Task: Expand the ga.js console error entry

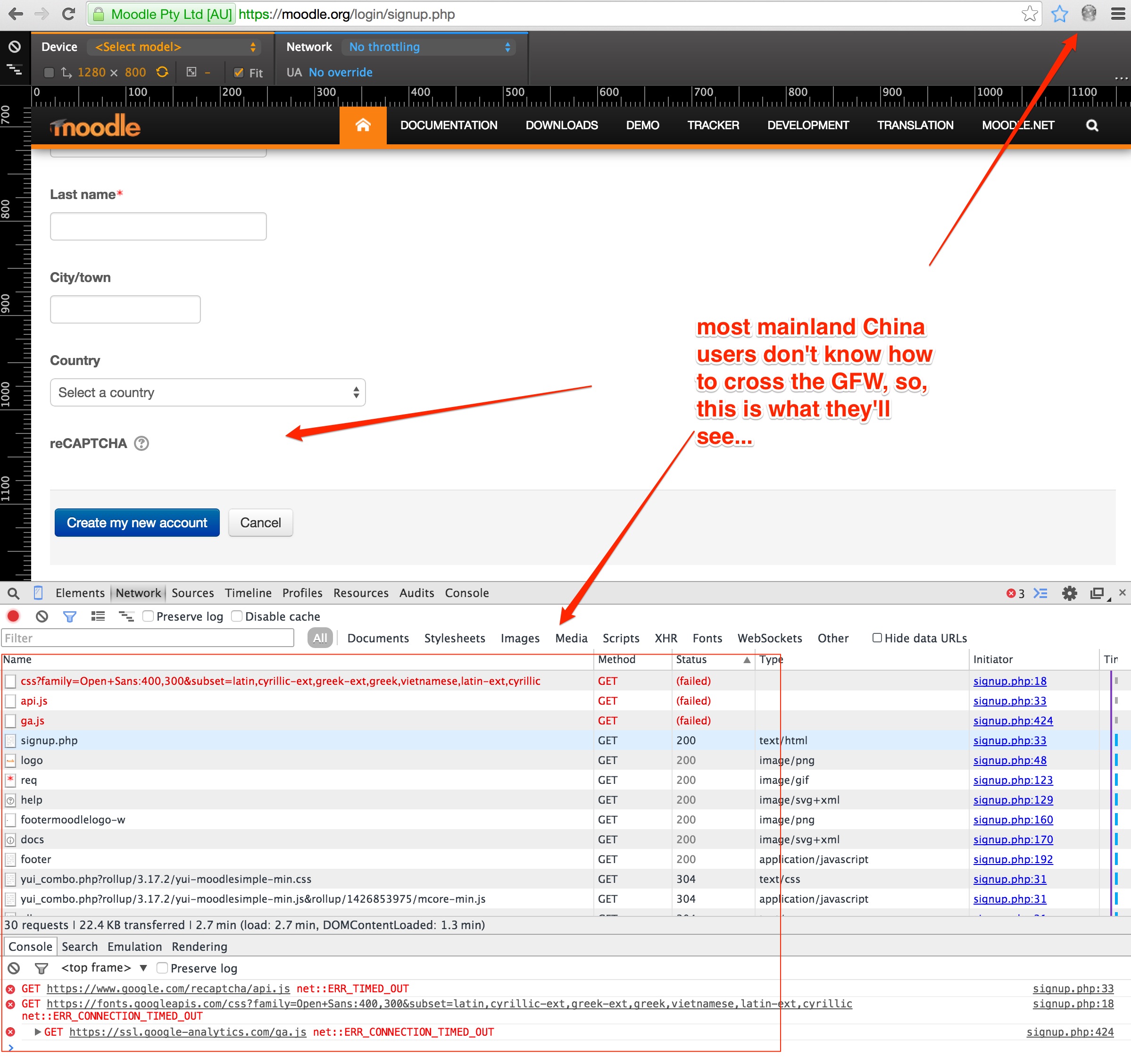Action: (38, 1031)
